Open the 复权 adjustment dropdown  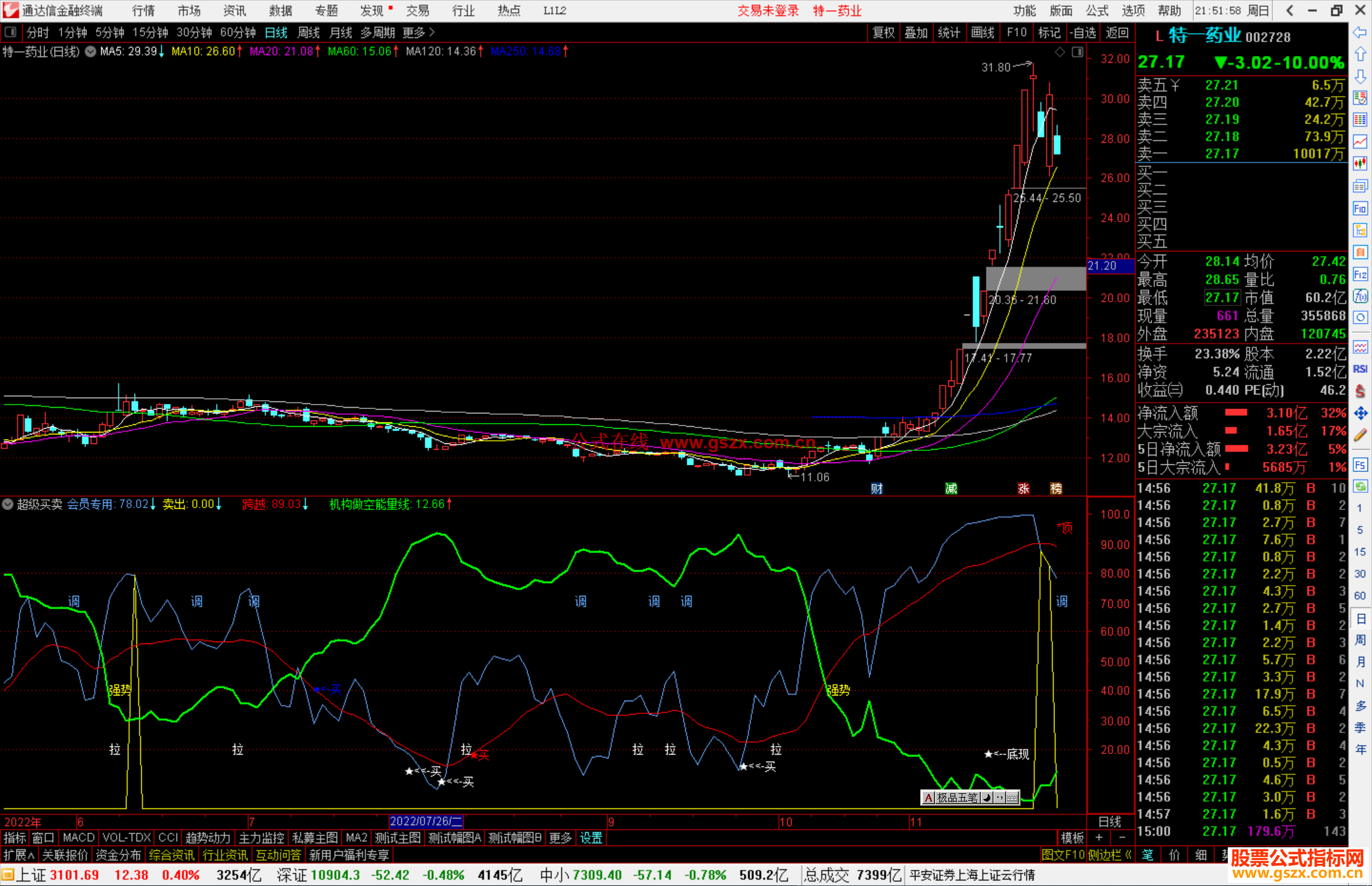pos(884,32)
